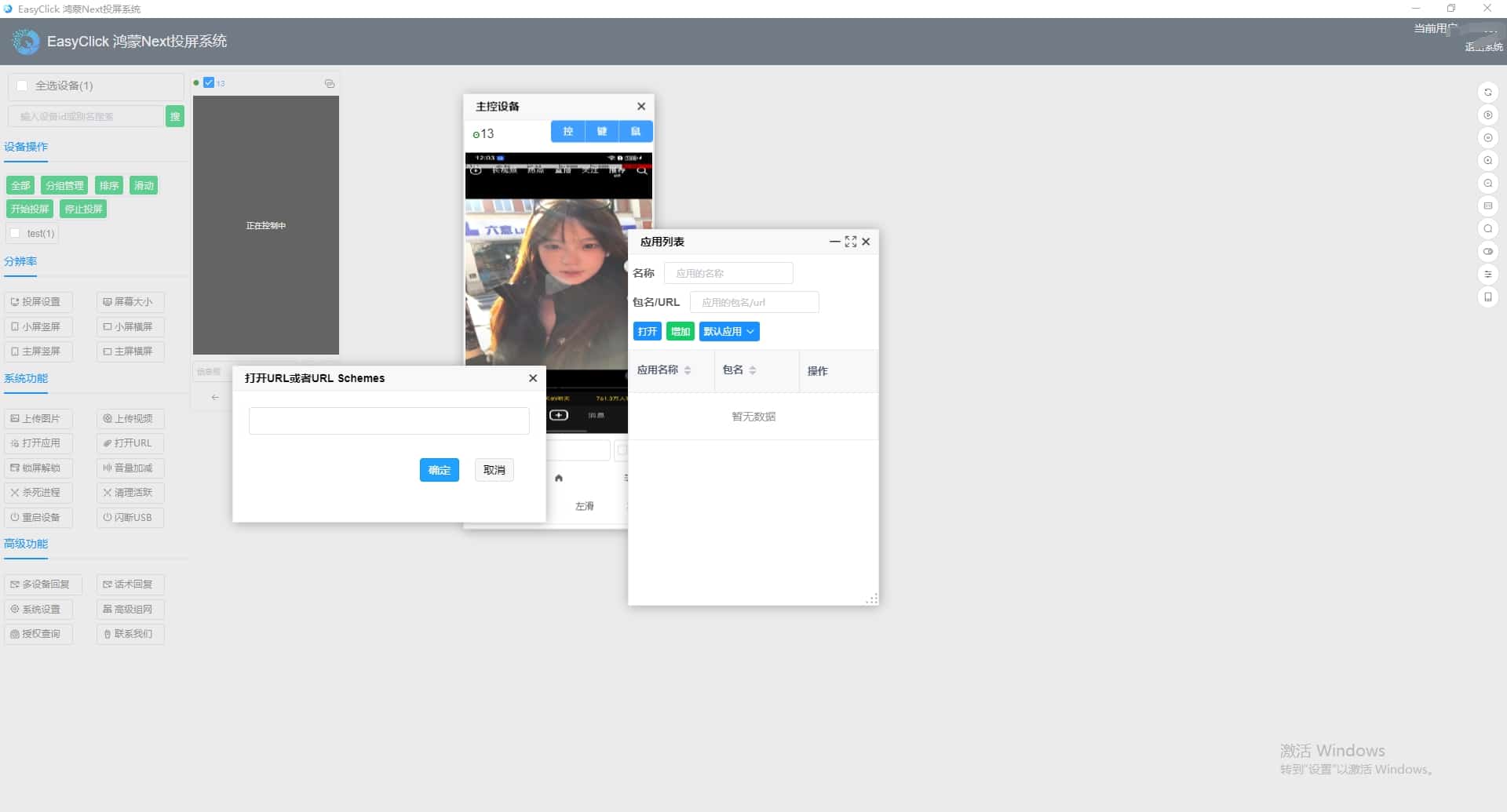The height and width of the screenshot is (812, 1507).
Task: Click 锁屏解锁 button
Action: 38,468
